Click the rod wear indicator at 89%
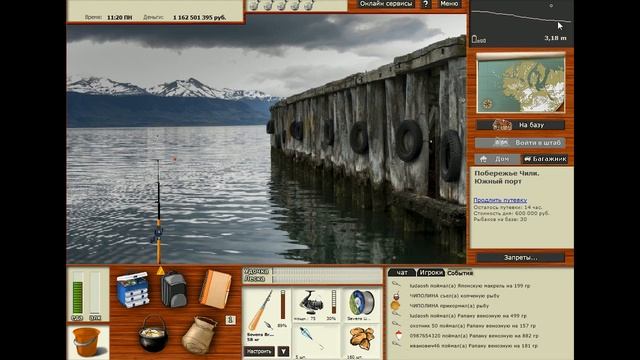Viewport: 640px width, 360px height. pyautogui.click(x=282, y=305)
